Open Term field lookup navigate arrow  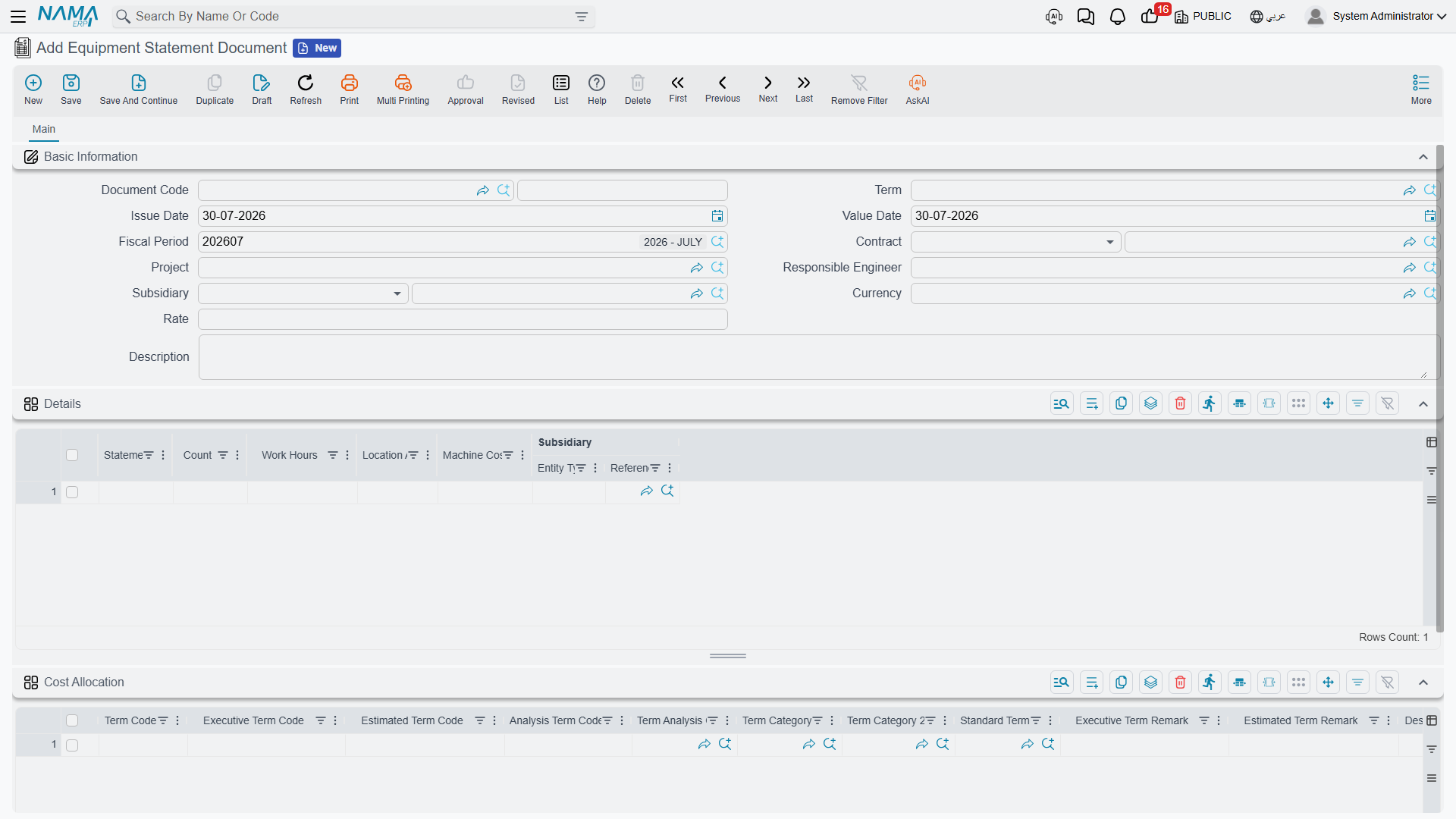click(x=1409, y=190)
